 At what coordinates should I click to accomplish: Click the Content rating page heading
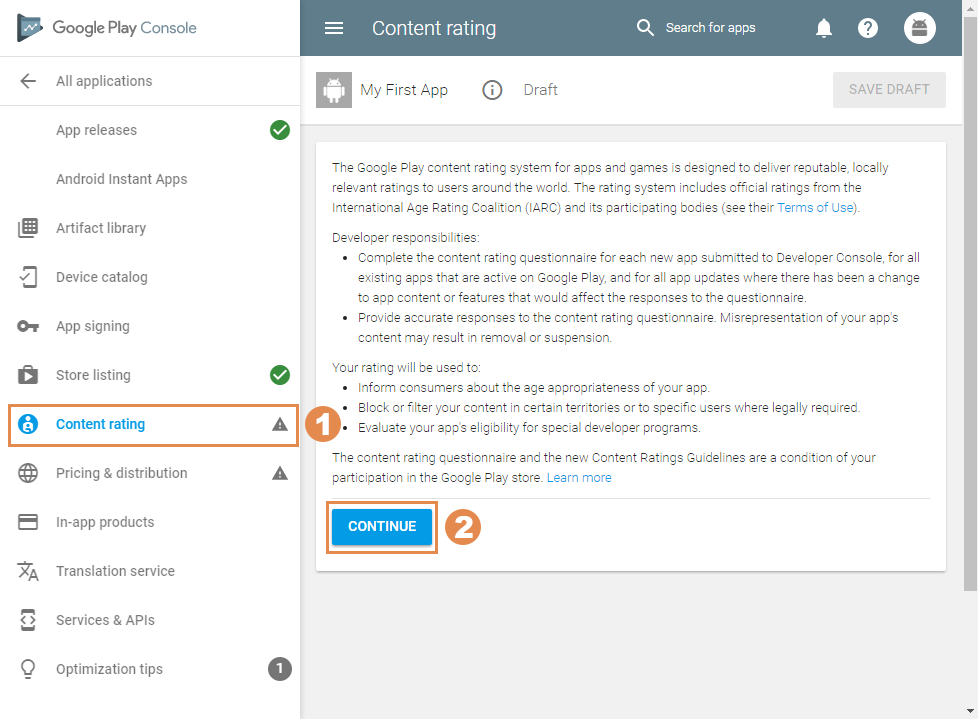(434, 28)
